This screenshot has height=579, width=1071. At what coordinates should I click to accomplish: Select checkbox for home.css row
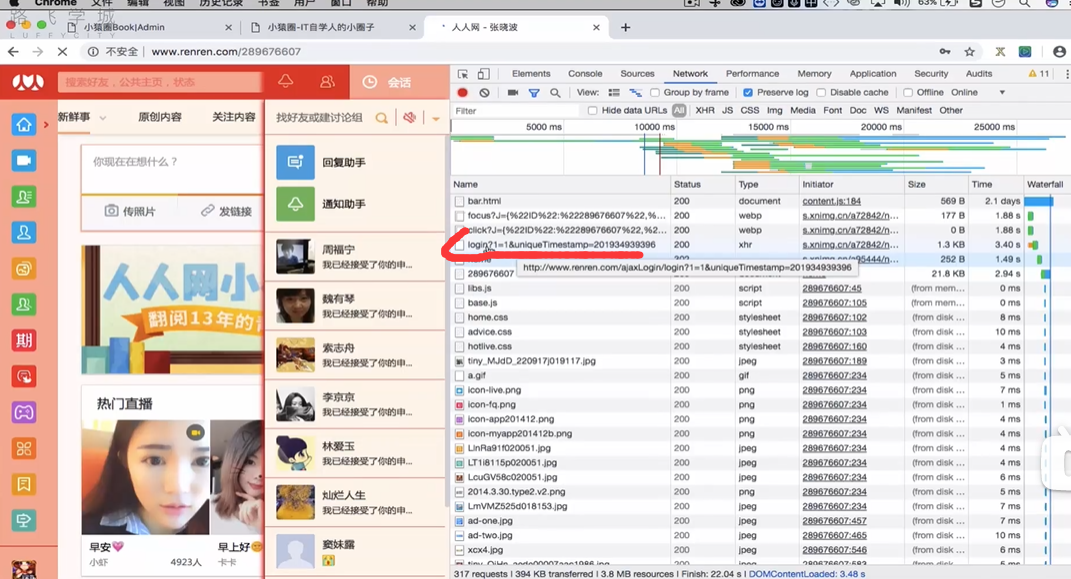click(x=460, y=317)
